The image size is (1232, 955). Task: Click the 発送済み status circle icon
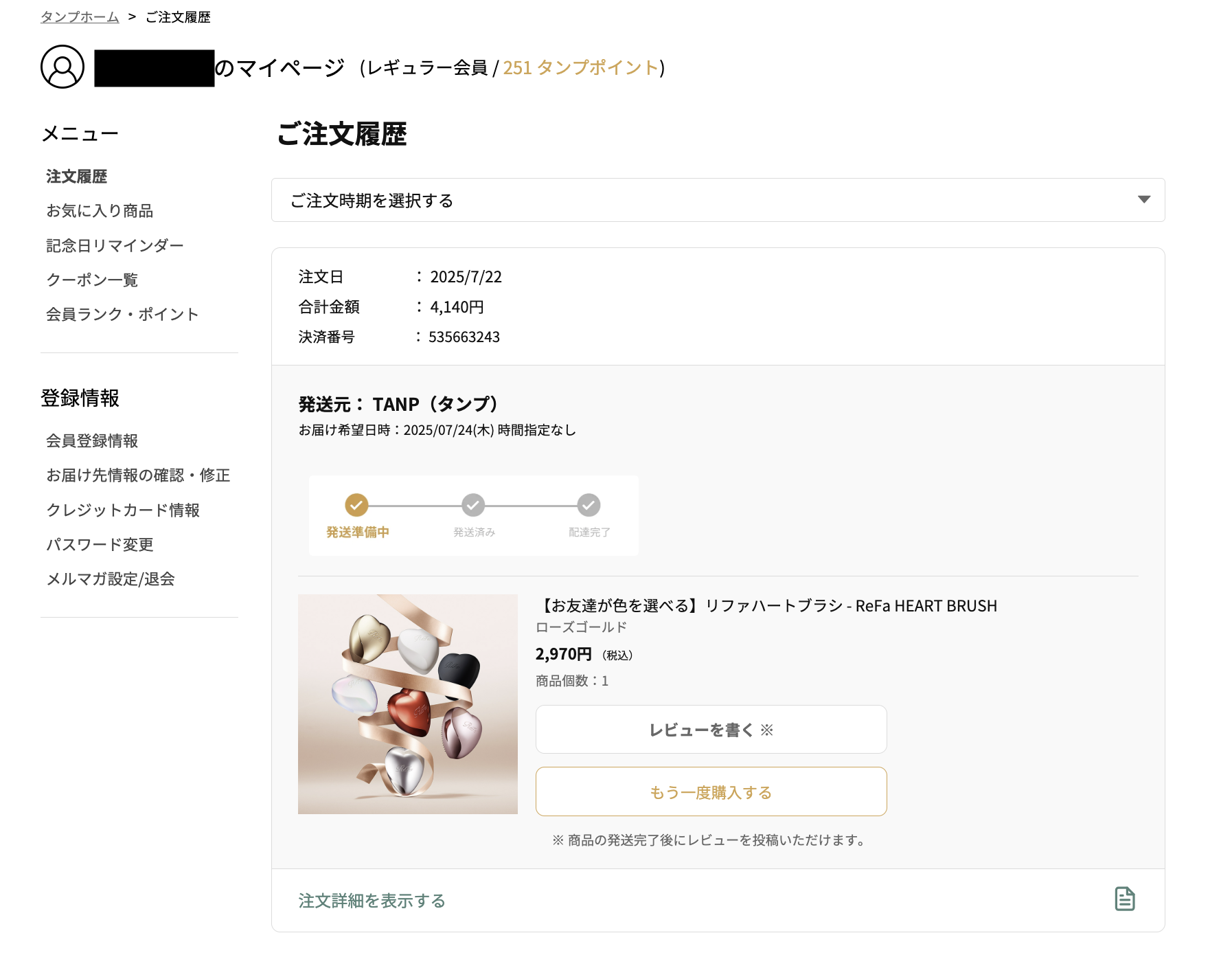click(x=472, y=505)
